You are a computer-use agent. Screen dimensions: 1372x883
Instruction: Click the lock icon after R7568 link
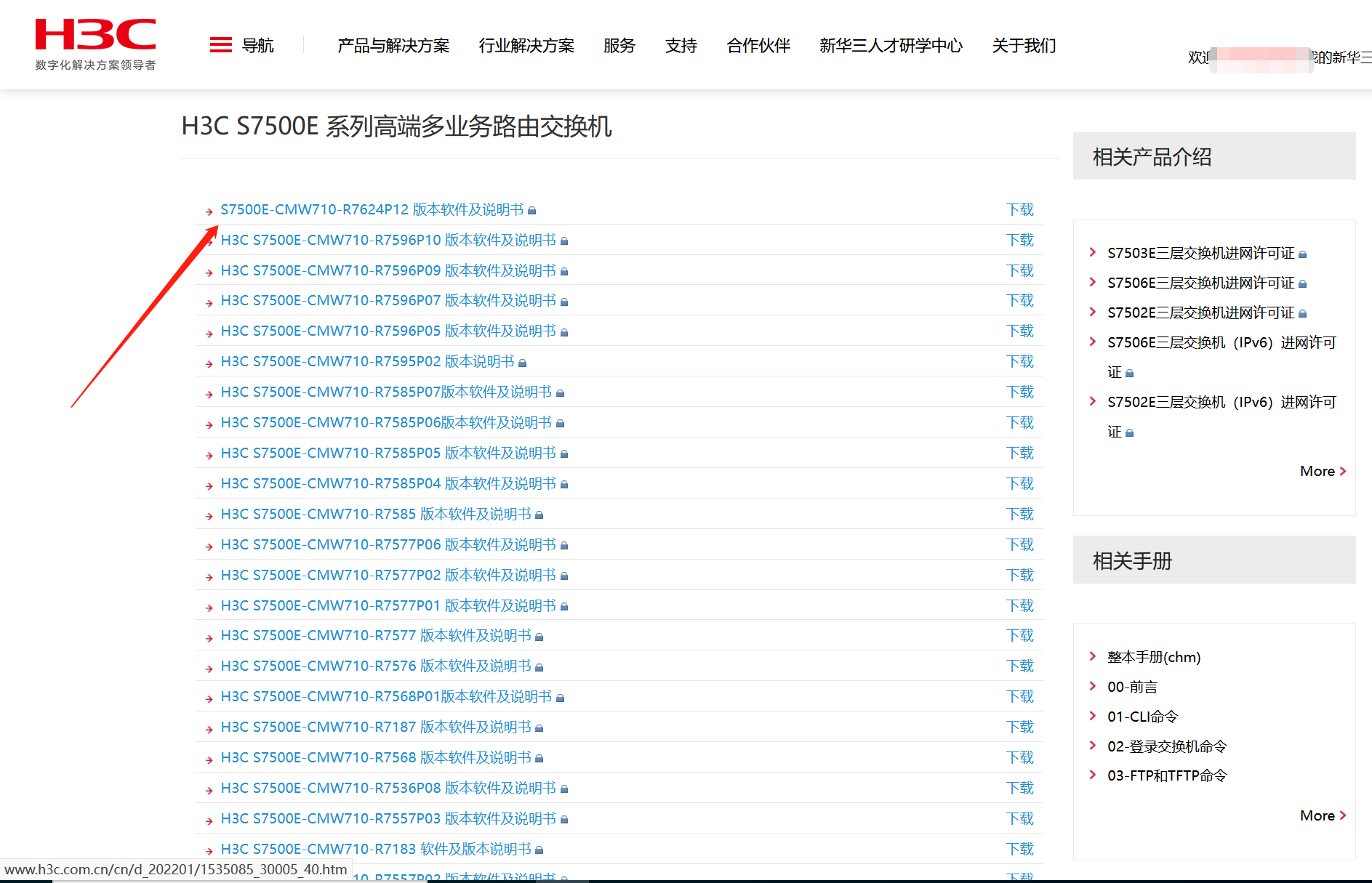(539, 759)
